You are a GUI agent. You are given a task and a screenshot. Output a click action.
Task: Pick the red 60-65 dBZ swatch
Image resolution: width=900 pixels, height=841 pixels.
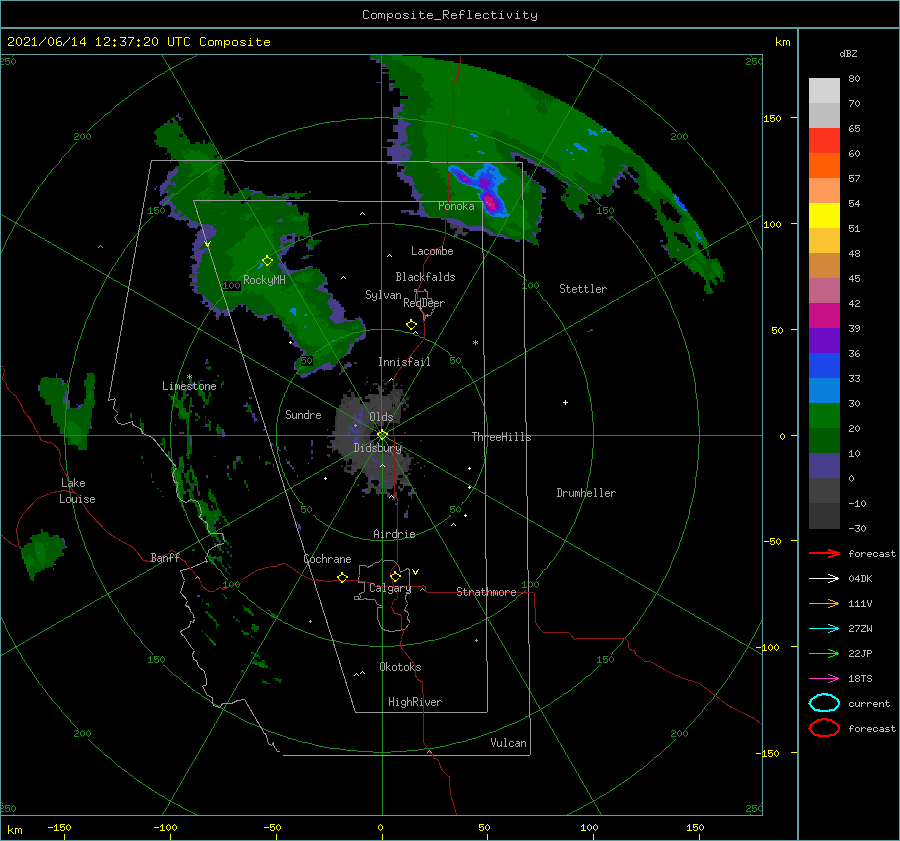(824, 141)
